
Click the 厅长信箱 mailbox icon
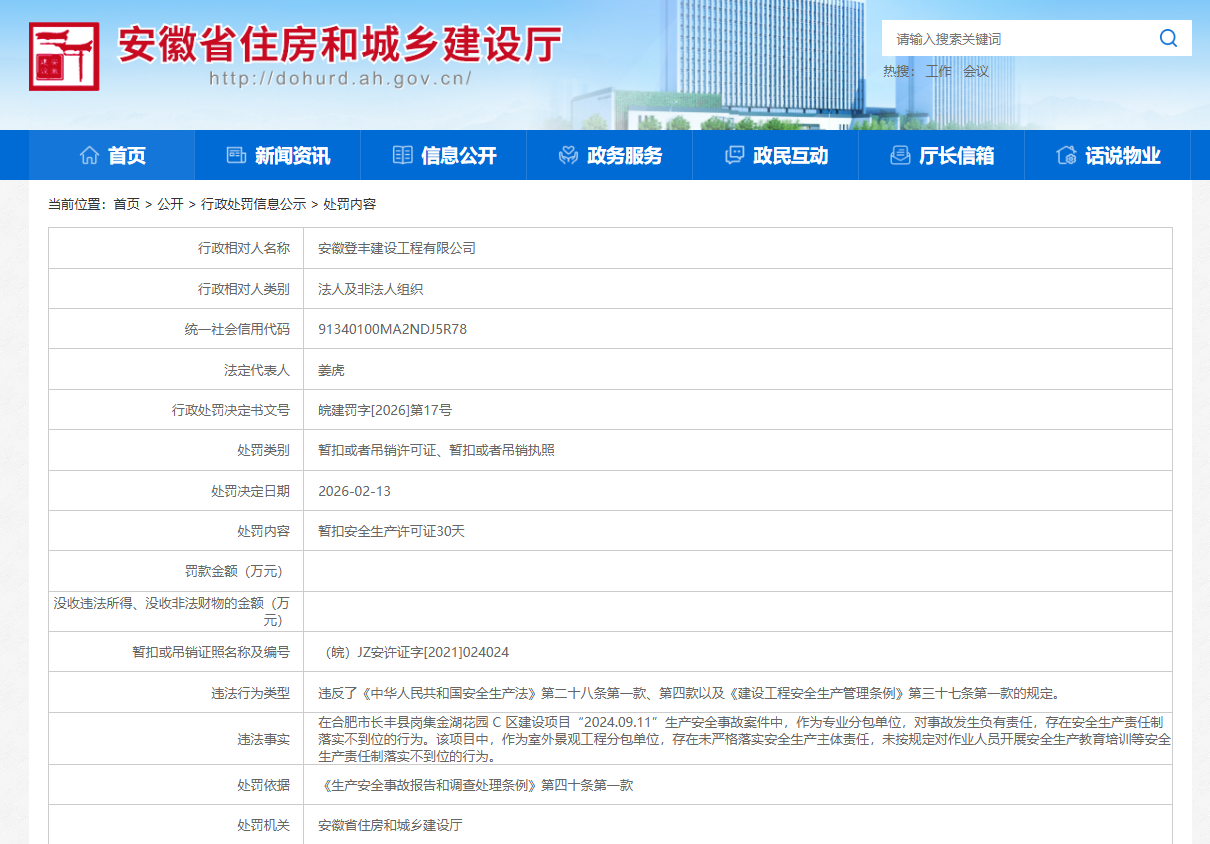coord(900,156)
